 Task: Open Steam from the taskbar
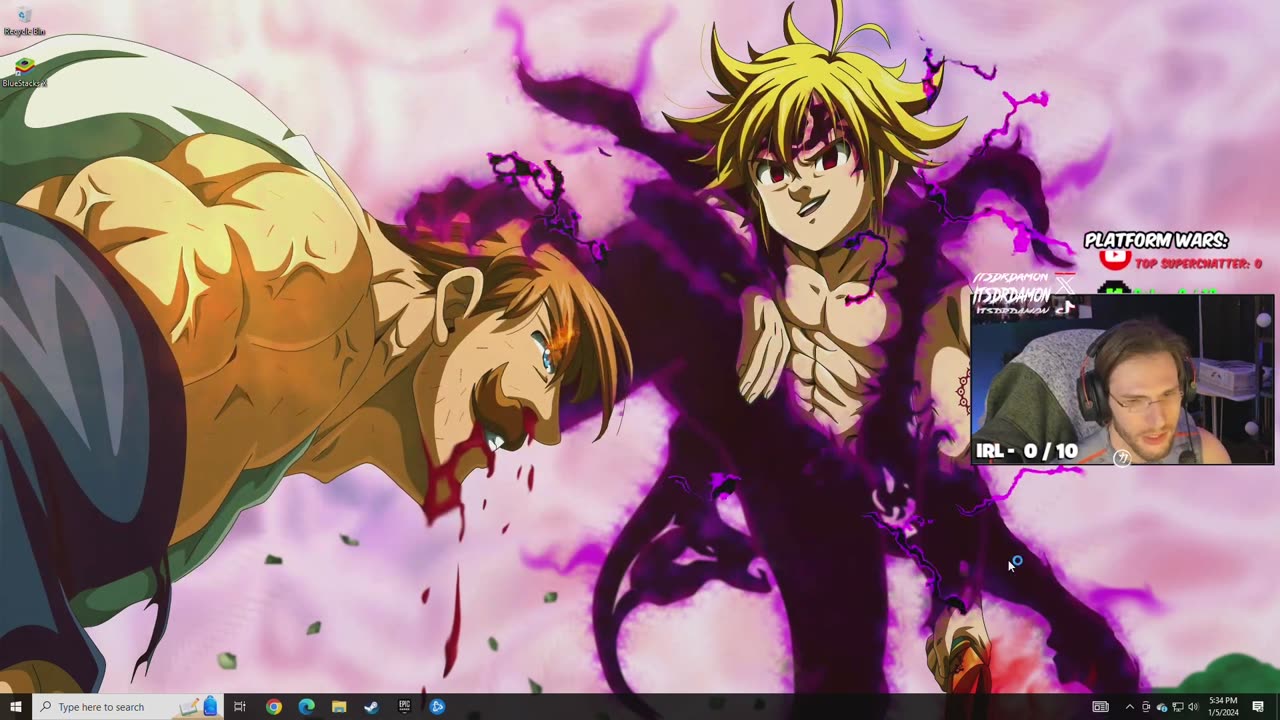[x=371, y=707]
